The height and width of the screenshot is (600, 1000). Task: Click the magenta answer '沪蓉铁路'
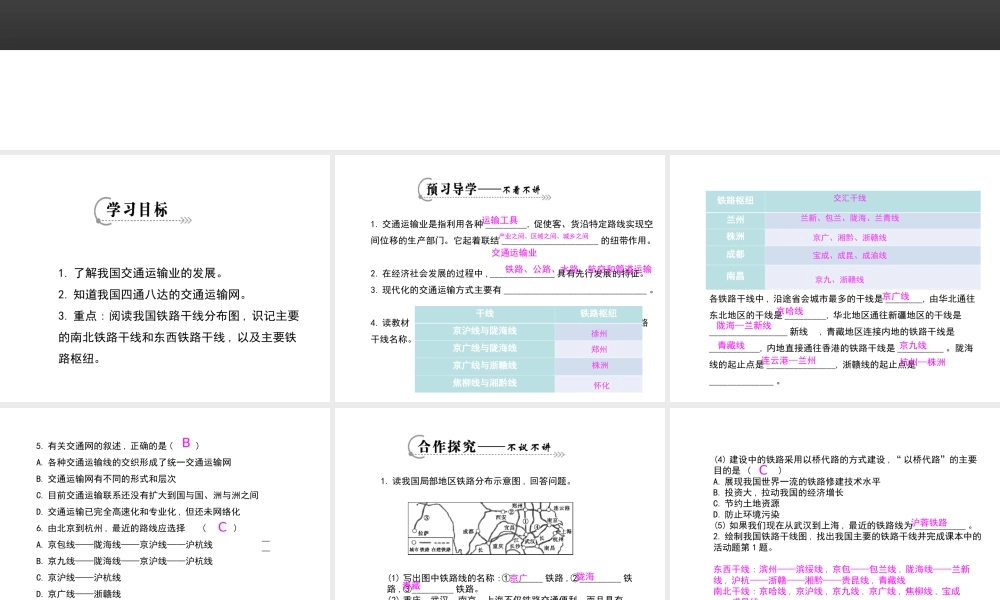click(x=929, y=523)
